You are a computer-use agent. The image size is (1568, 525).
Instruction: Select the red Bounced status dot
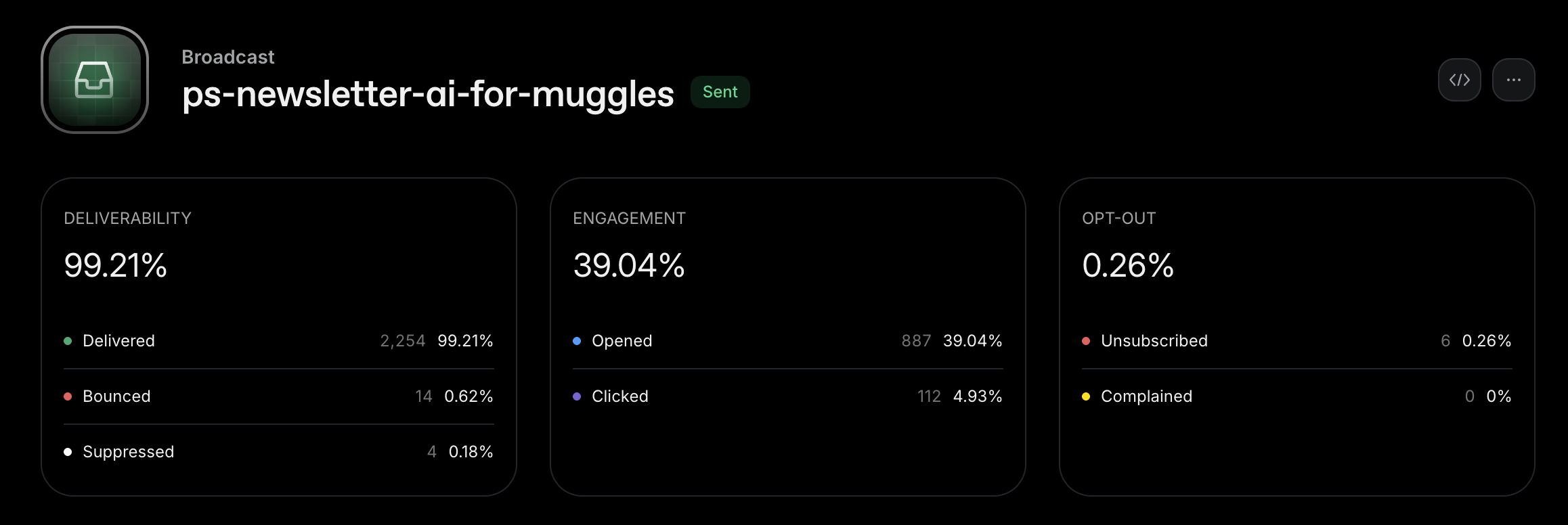pos(67,396)
